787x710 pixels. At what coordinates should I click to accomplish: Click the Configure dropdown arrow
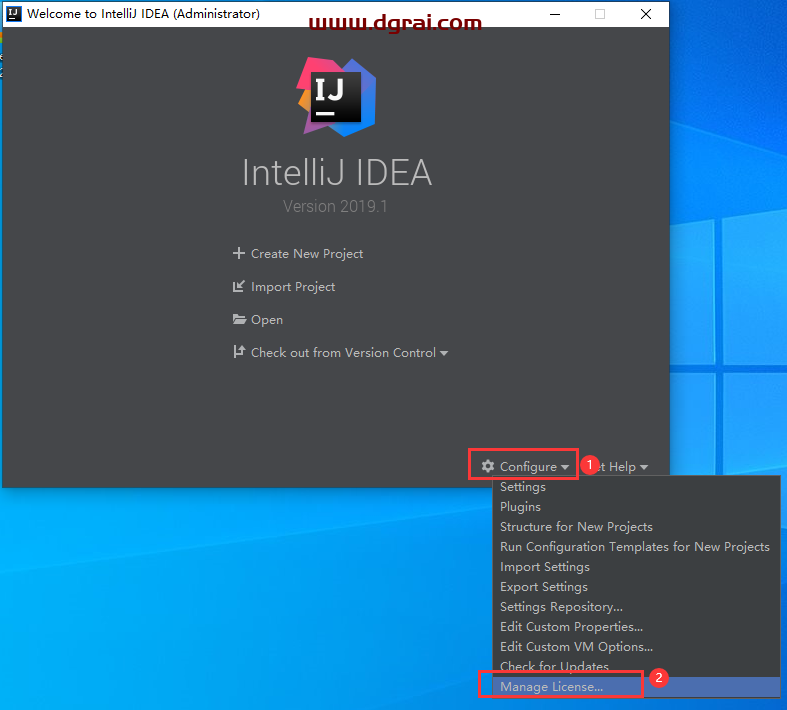click(565, 467)
